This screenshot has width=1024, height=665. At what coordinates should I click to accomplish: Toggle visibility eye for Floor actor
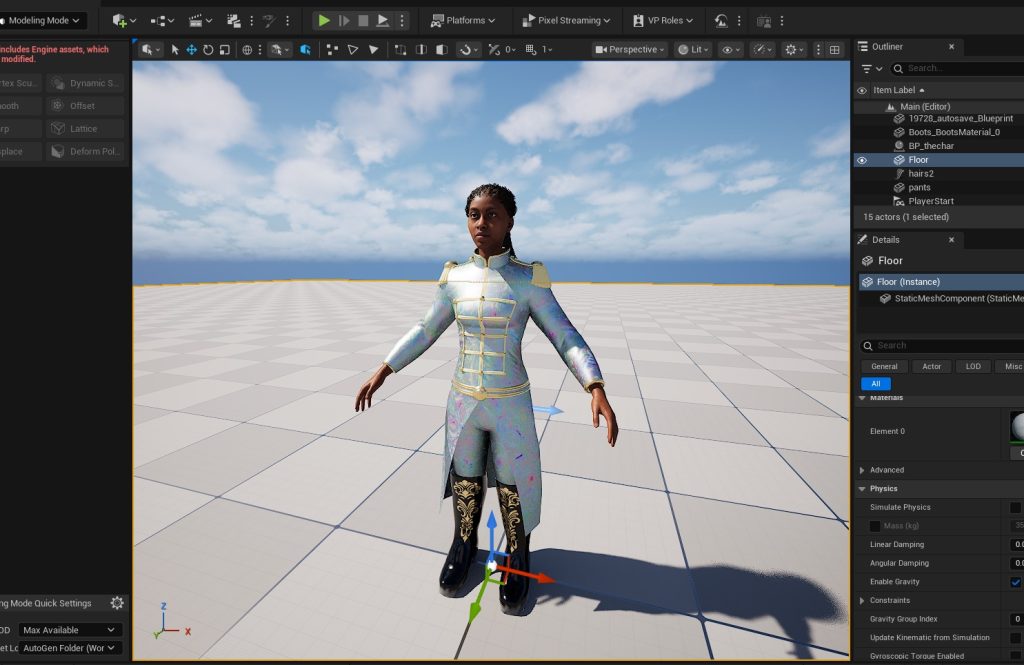coord(862,160)
